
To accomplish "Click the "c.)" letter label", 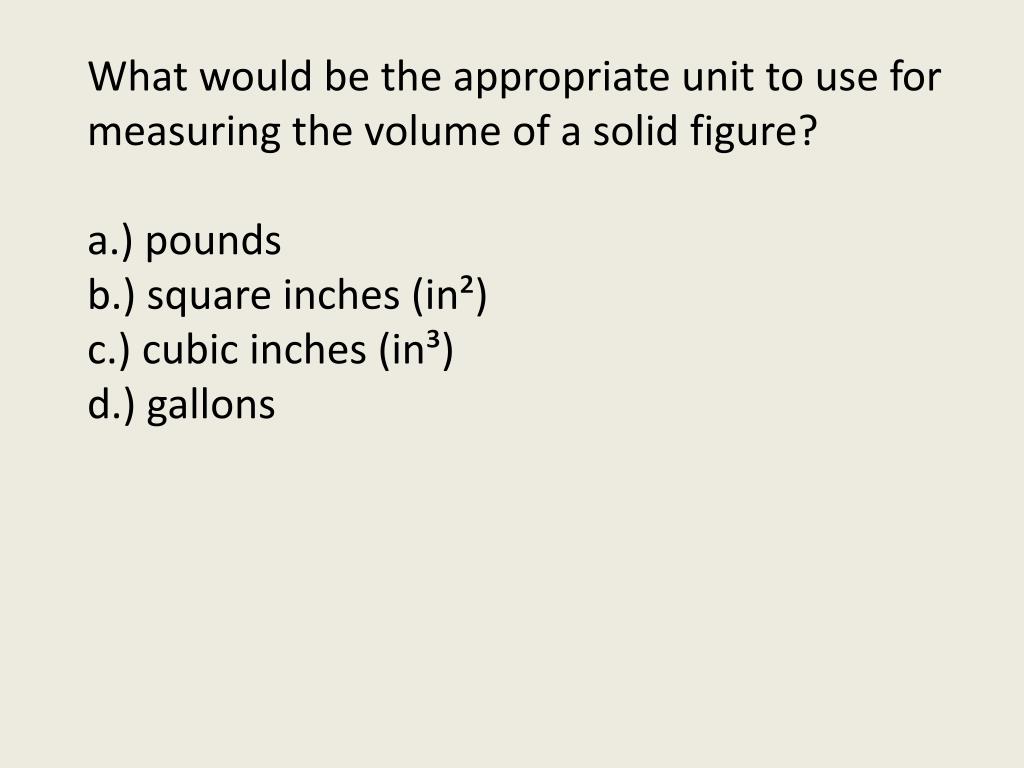I will coord(109,350).
